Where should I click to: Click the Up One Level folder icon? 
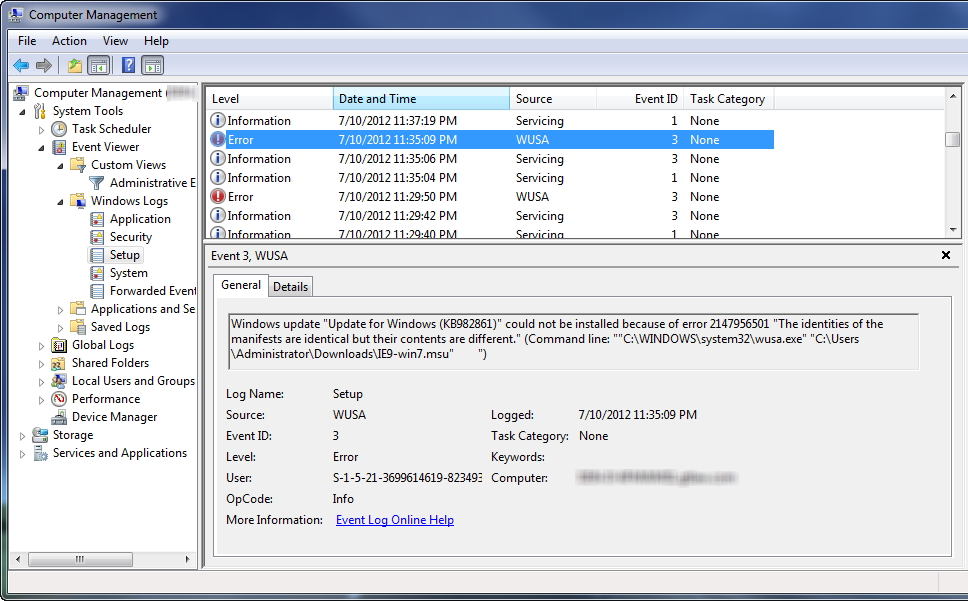point(74,66)
